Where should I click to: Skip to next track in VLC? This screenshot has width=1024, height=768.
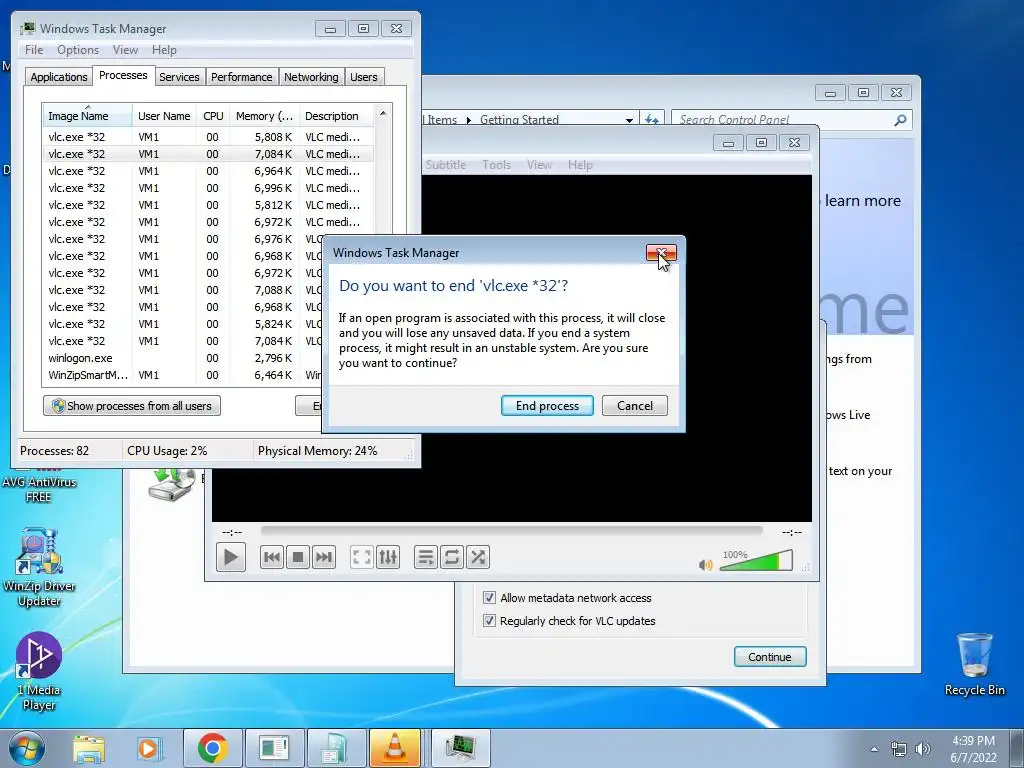pos(324,557)
